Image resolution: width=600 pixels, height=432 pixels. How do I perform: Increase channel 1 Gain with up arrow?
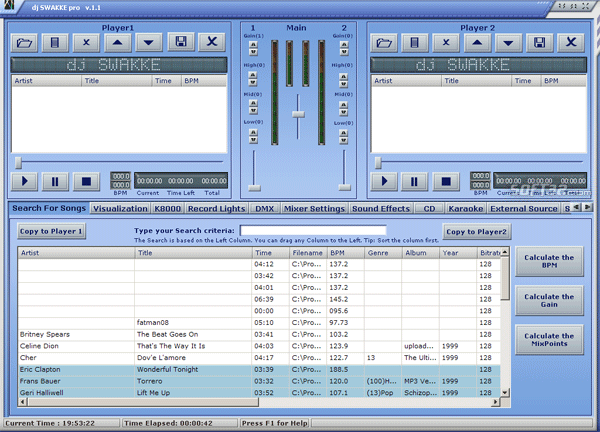253,44
